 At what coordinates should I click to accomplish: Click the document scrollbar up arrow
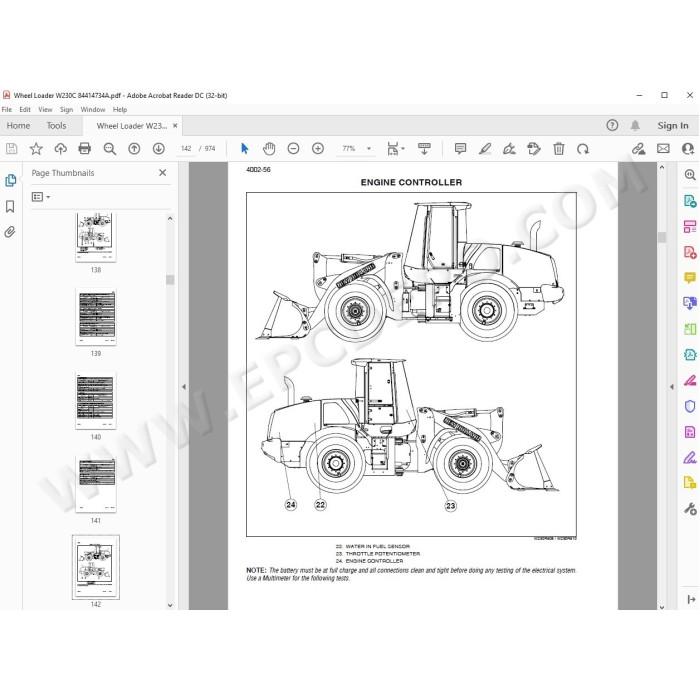662,167
